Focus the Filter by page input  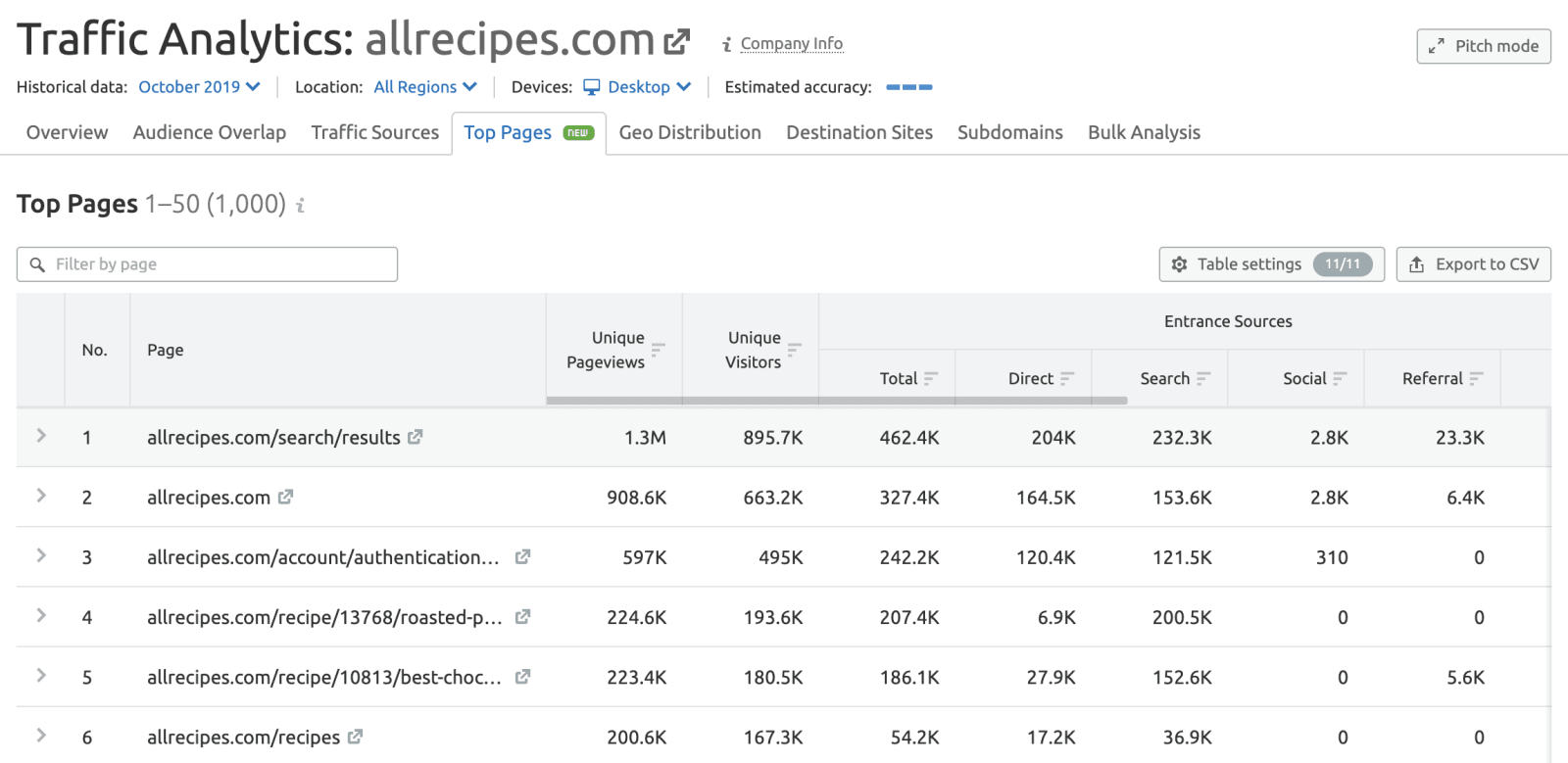coord(207,264)
